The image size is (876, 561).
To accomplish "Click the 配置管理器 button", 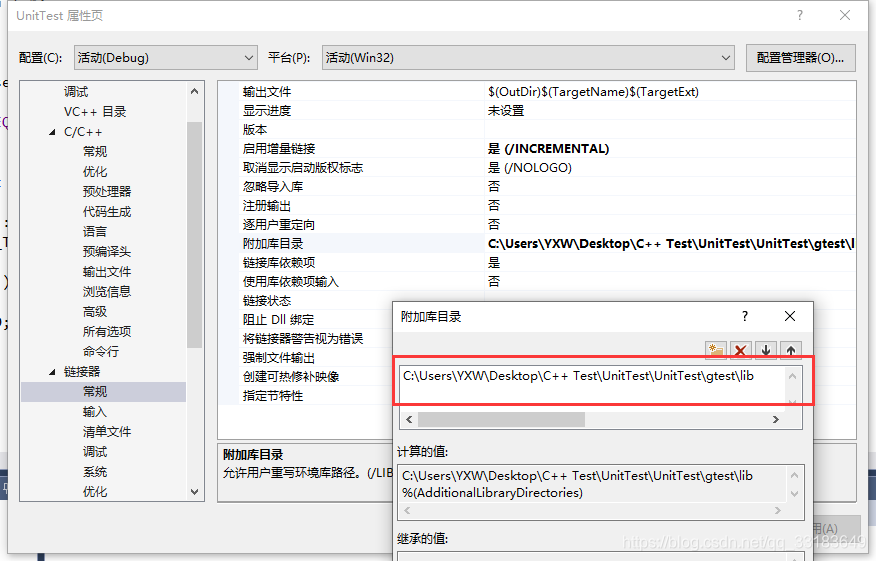I will coord(801,58).
